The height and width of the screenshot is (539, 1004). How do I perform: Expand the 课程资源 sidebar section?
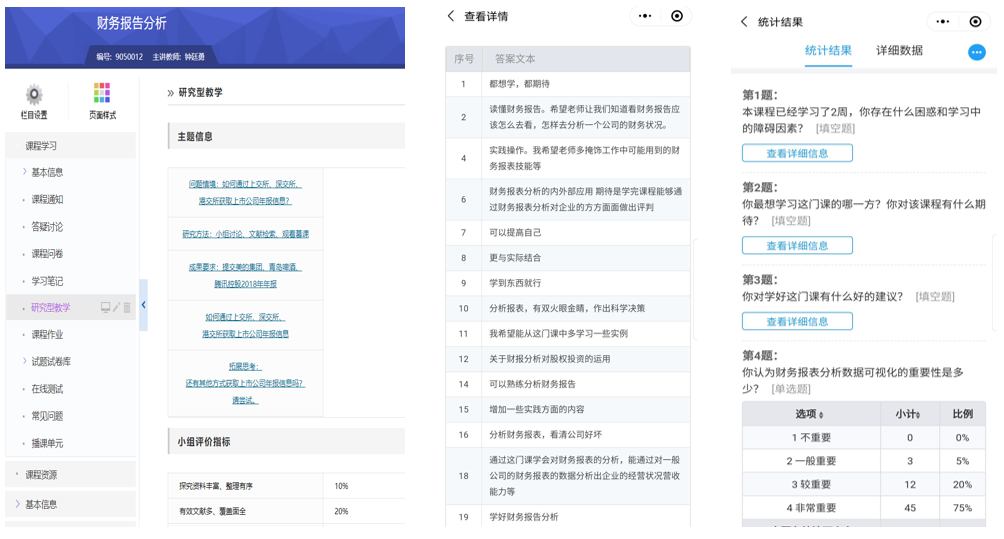[x=40, y=474]
